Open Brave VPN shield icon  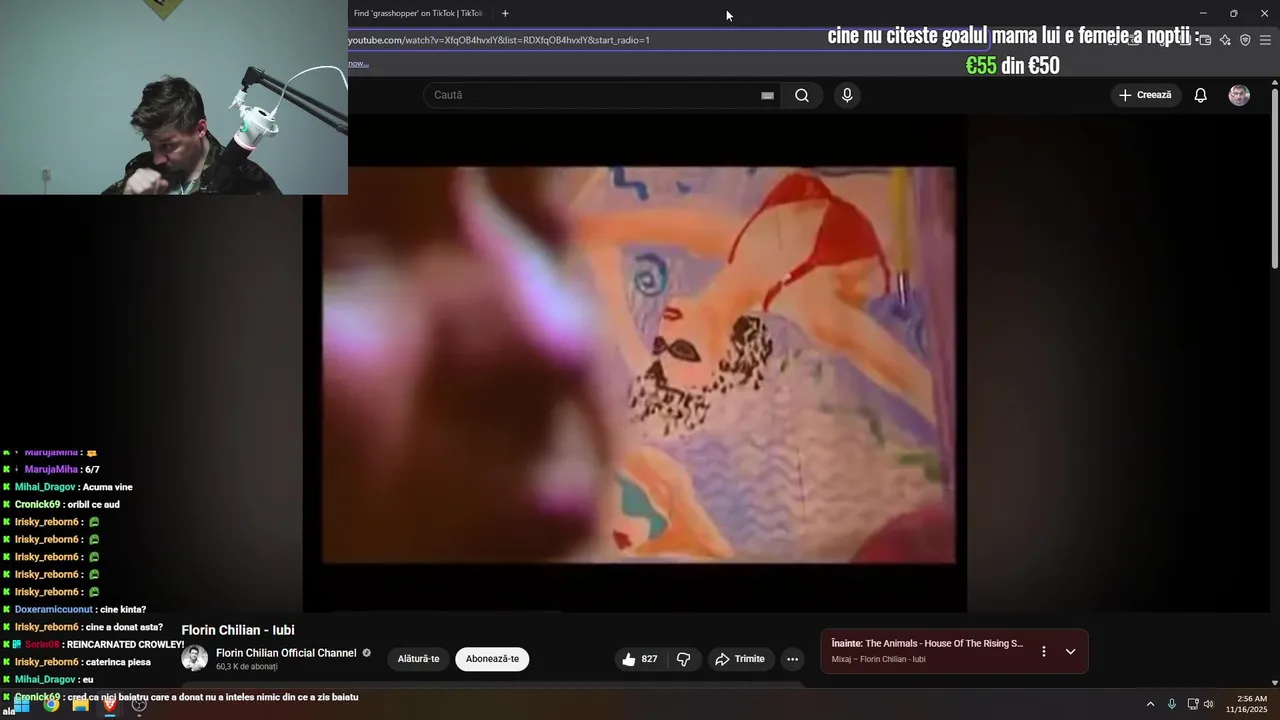[x=1245, y=40]
